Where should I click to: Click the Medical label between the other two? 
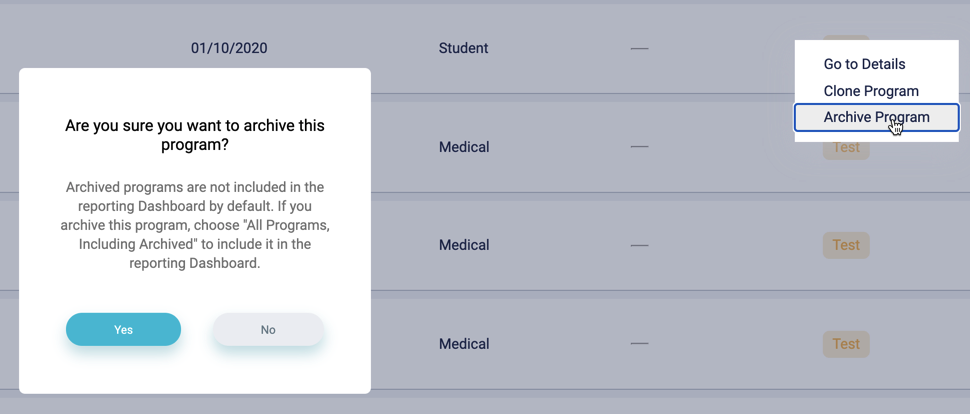(x=464, y=245)
